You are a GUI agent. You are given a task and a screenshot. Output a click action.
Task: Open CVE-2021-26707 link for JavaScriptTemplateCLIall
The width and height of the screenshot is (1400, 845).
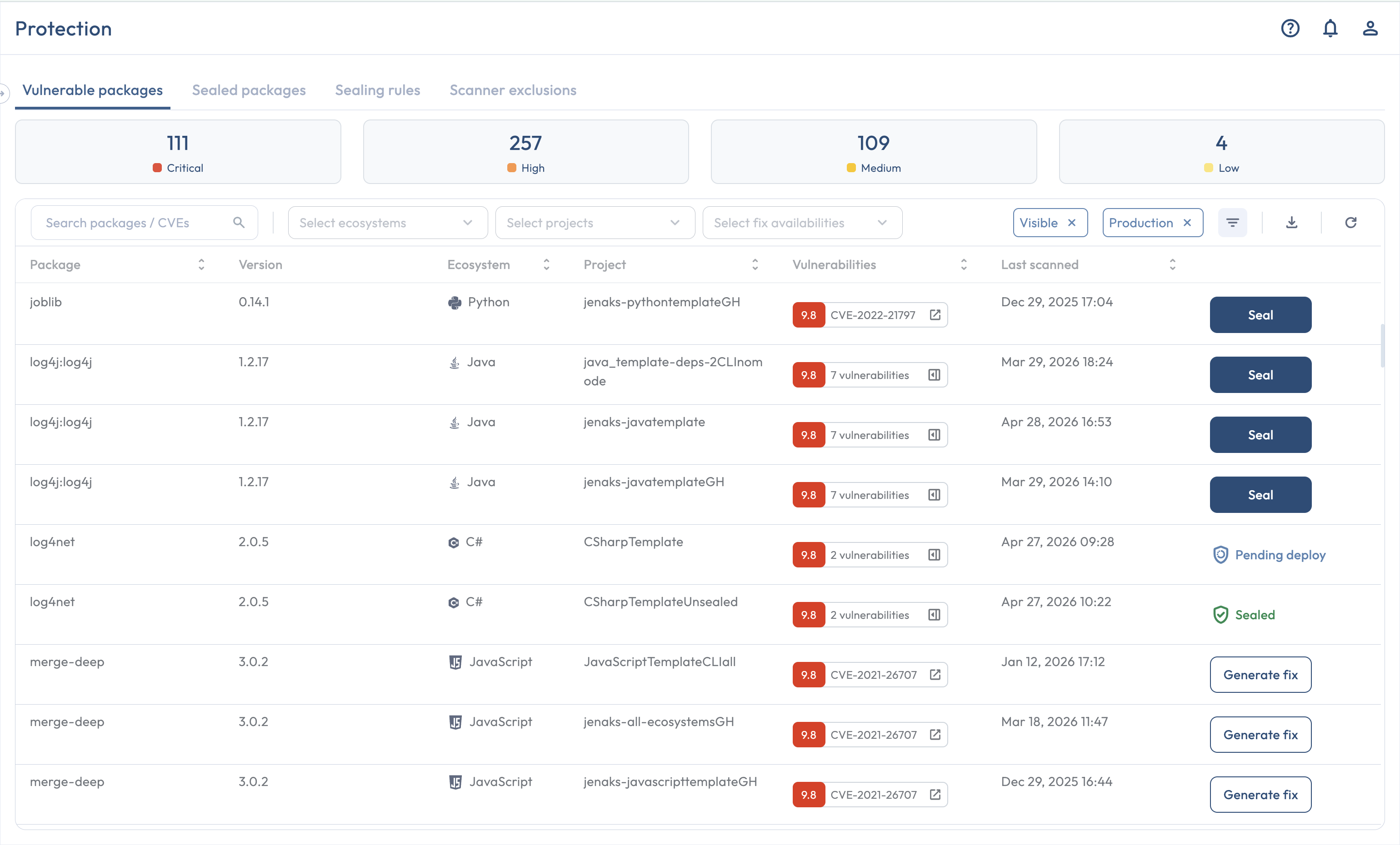click(935, 675)
